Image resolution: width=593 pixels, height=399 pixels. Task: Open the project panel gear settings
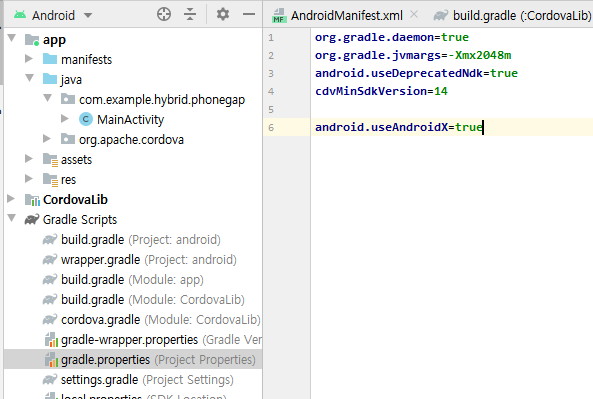[223, 14]
